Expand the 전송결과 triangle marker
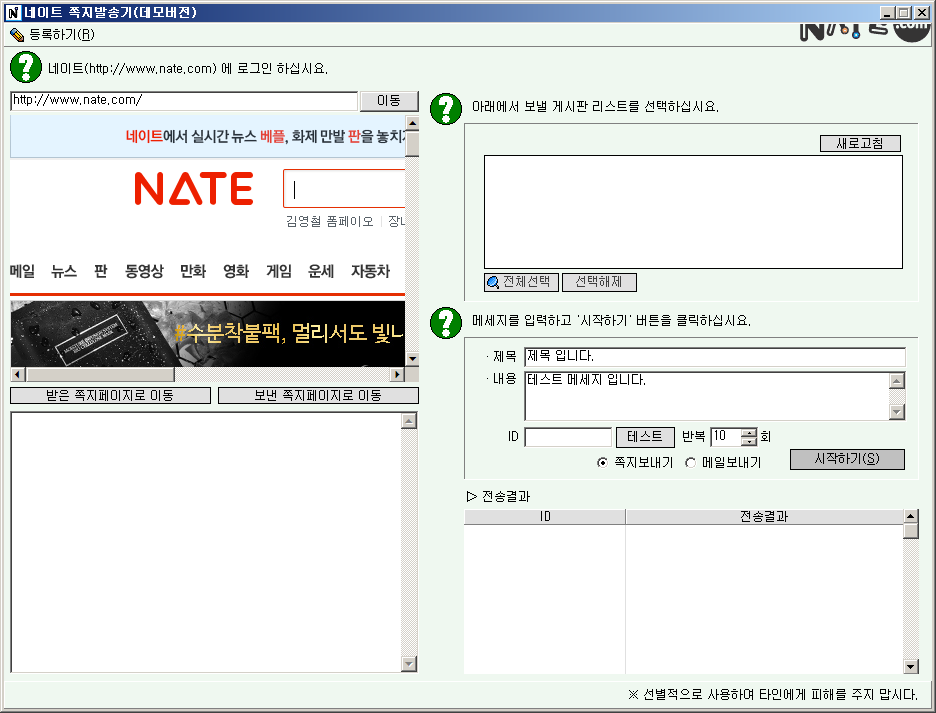936x713 pixels. (472, 496)
